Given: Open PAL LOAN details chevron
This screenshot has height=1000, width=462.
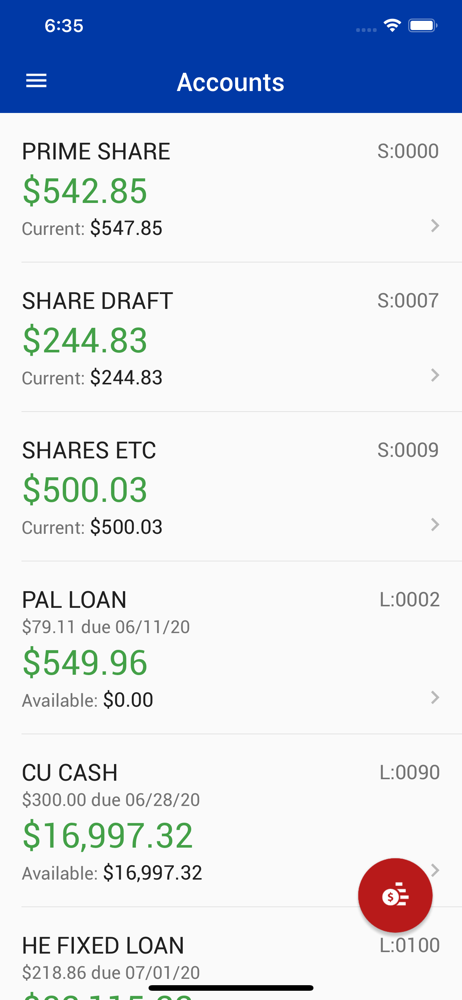Looking at the screenshot, I should coord(435,697).
